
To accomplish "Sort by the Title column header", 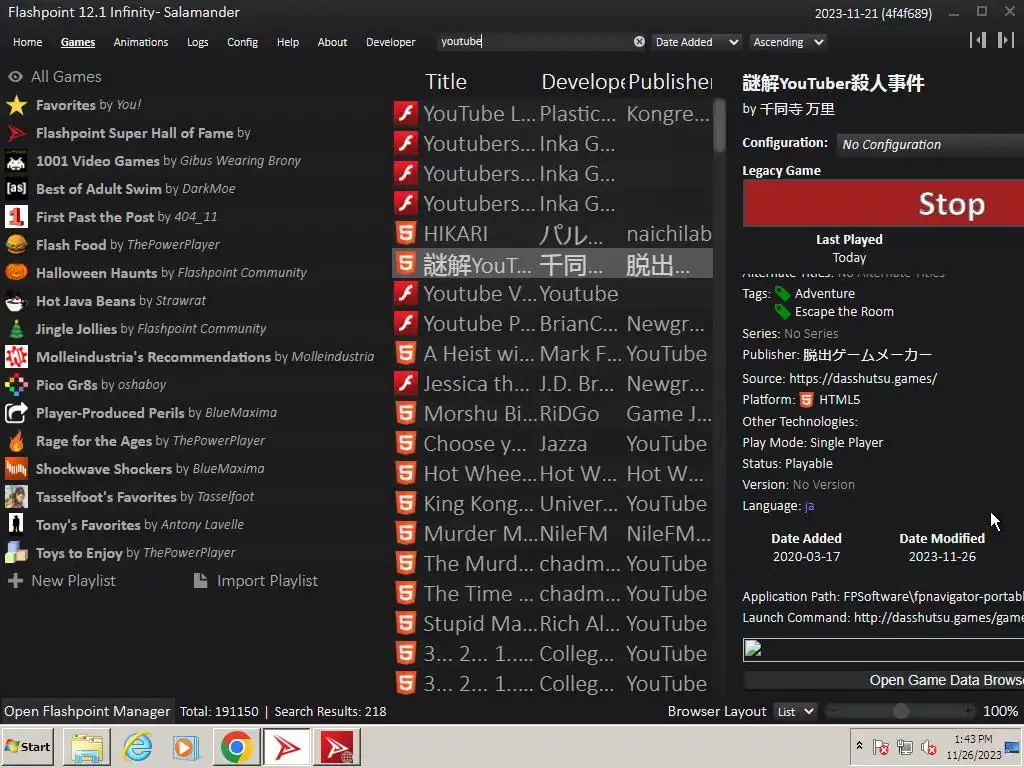I will [446, 82].
